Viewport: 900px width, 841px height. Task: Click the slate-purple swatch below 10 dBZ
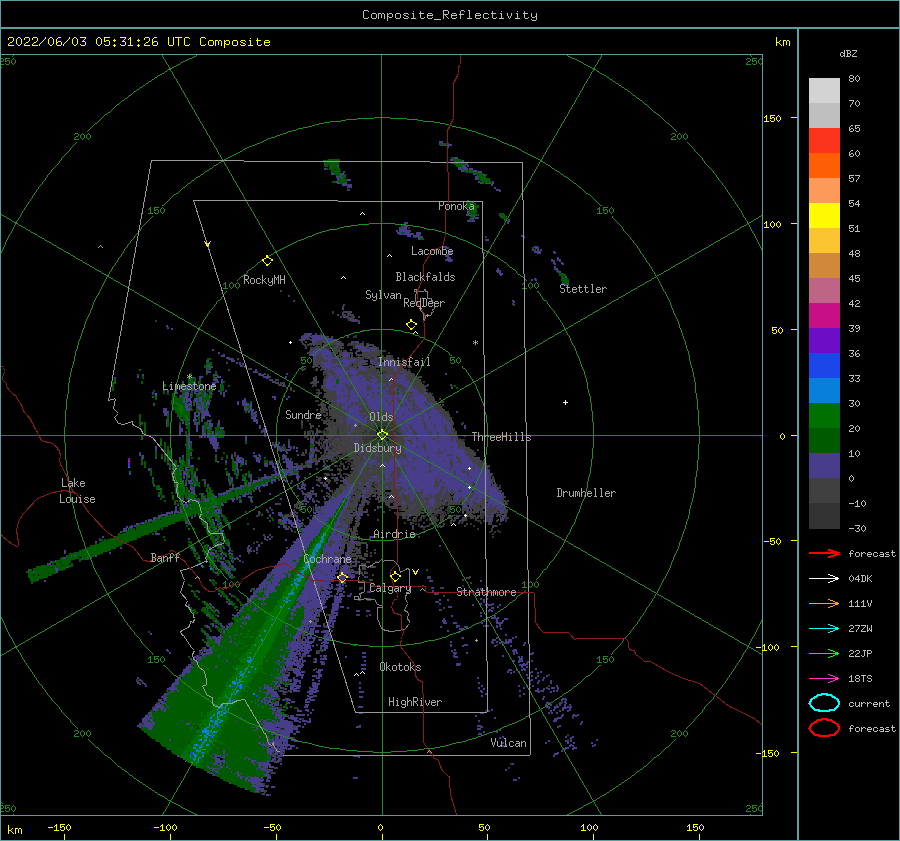click(x=824, y=466)
